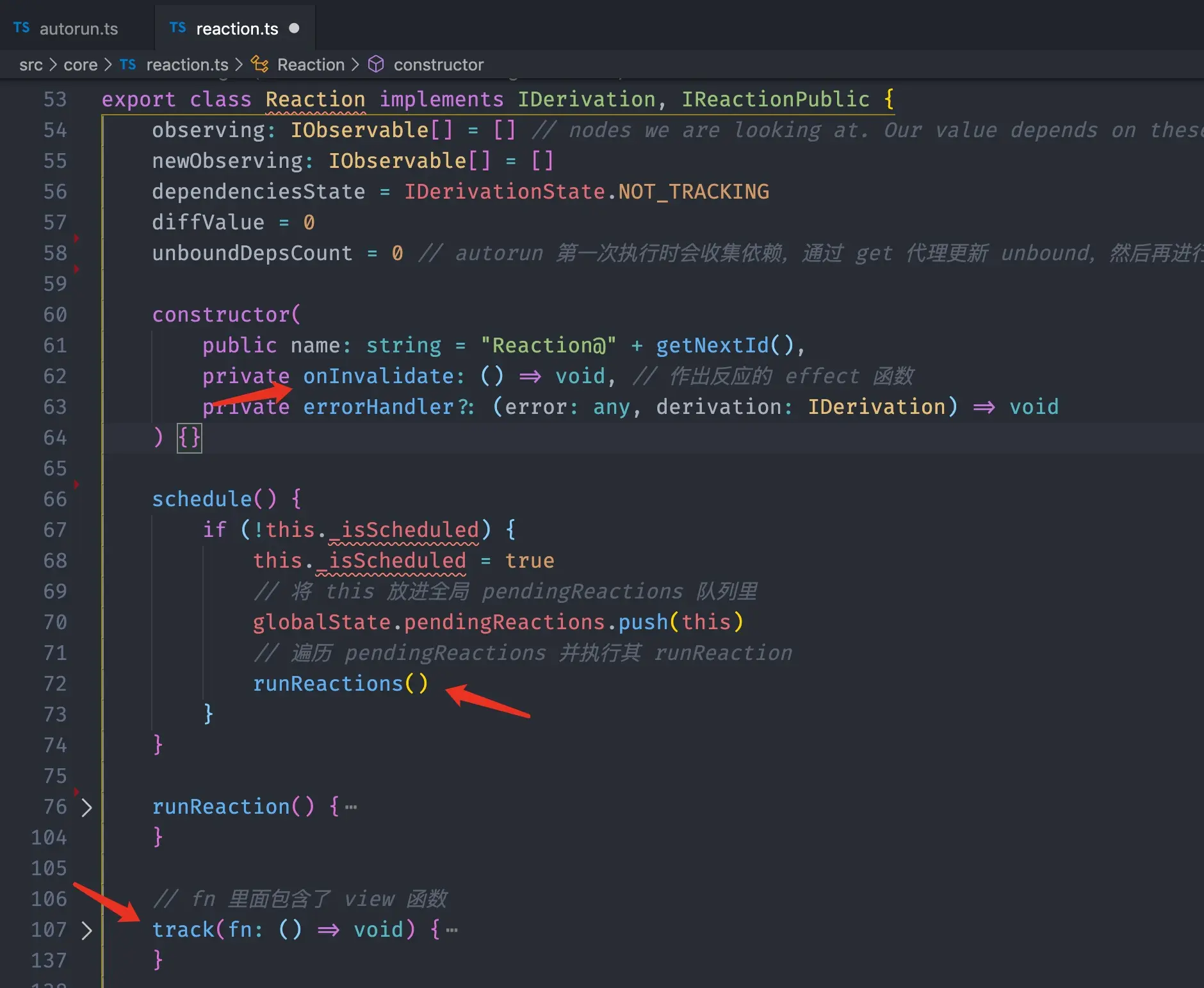
Task: Click the "Reaction@" string literal
Action: pyautogui.click(x=548, y=346)
